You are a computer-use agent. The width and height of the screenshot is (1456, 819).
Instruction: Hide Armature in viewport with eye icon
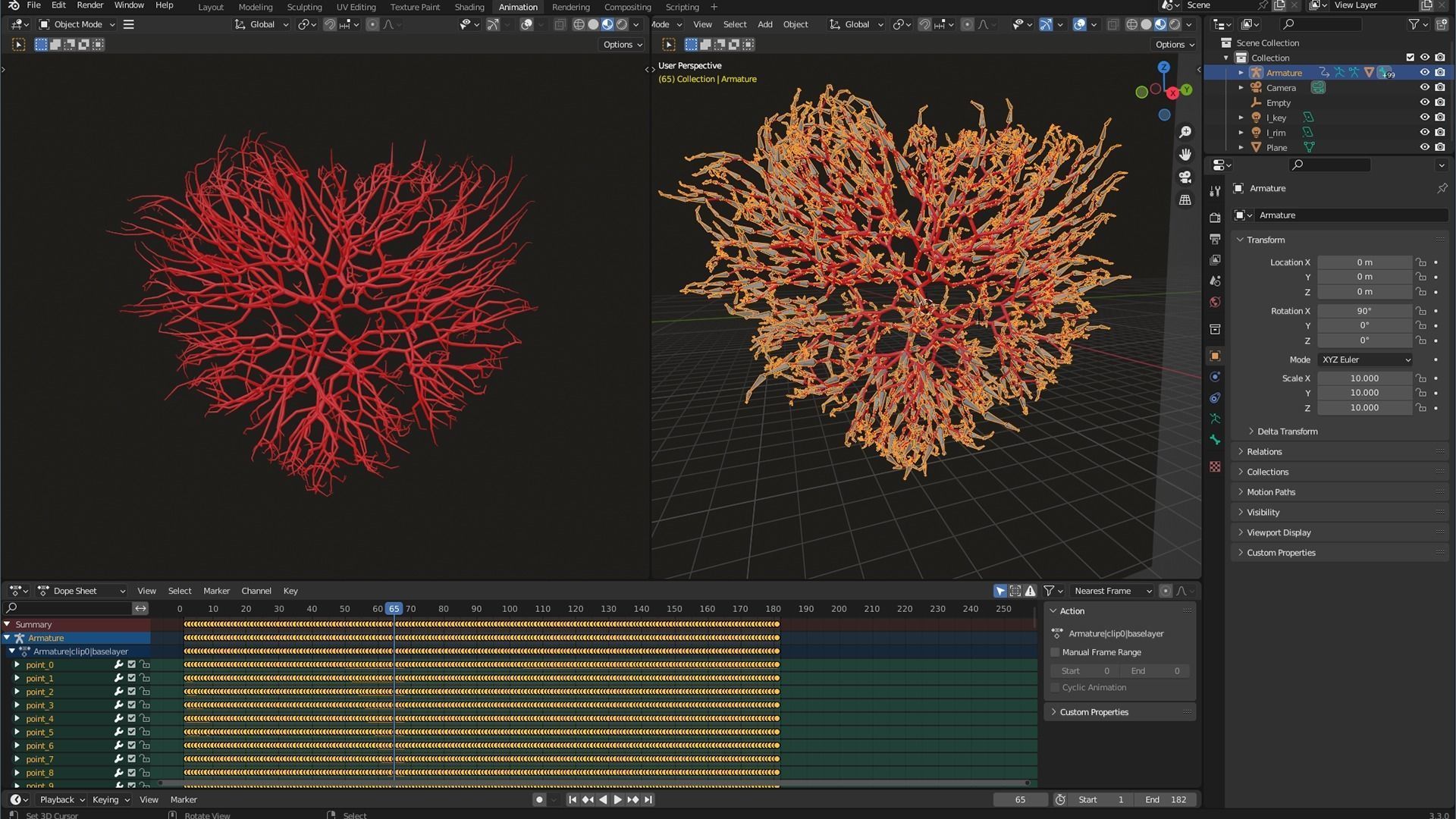[1424, 73]
